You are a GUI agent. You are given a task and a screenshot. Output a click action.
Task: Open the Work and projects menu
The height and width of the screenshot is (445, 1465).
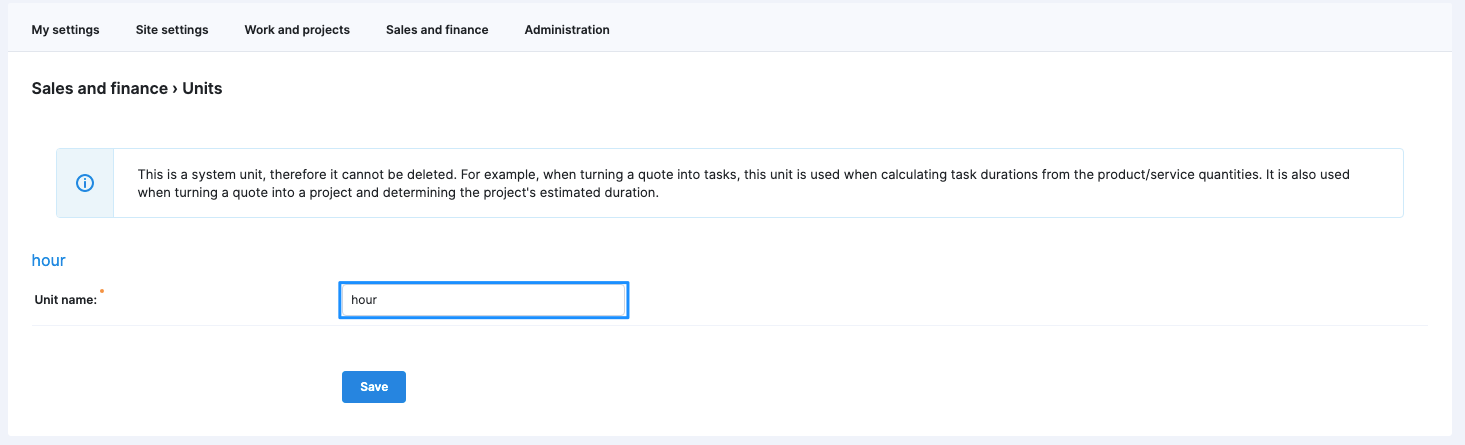(x=297, y=30)
